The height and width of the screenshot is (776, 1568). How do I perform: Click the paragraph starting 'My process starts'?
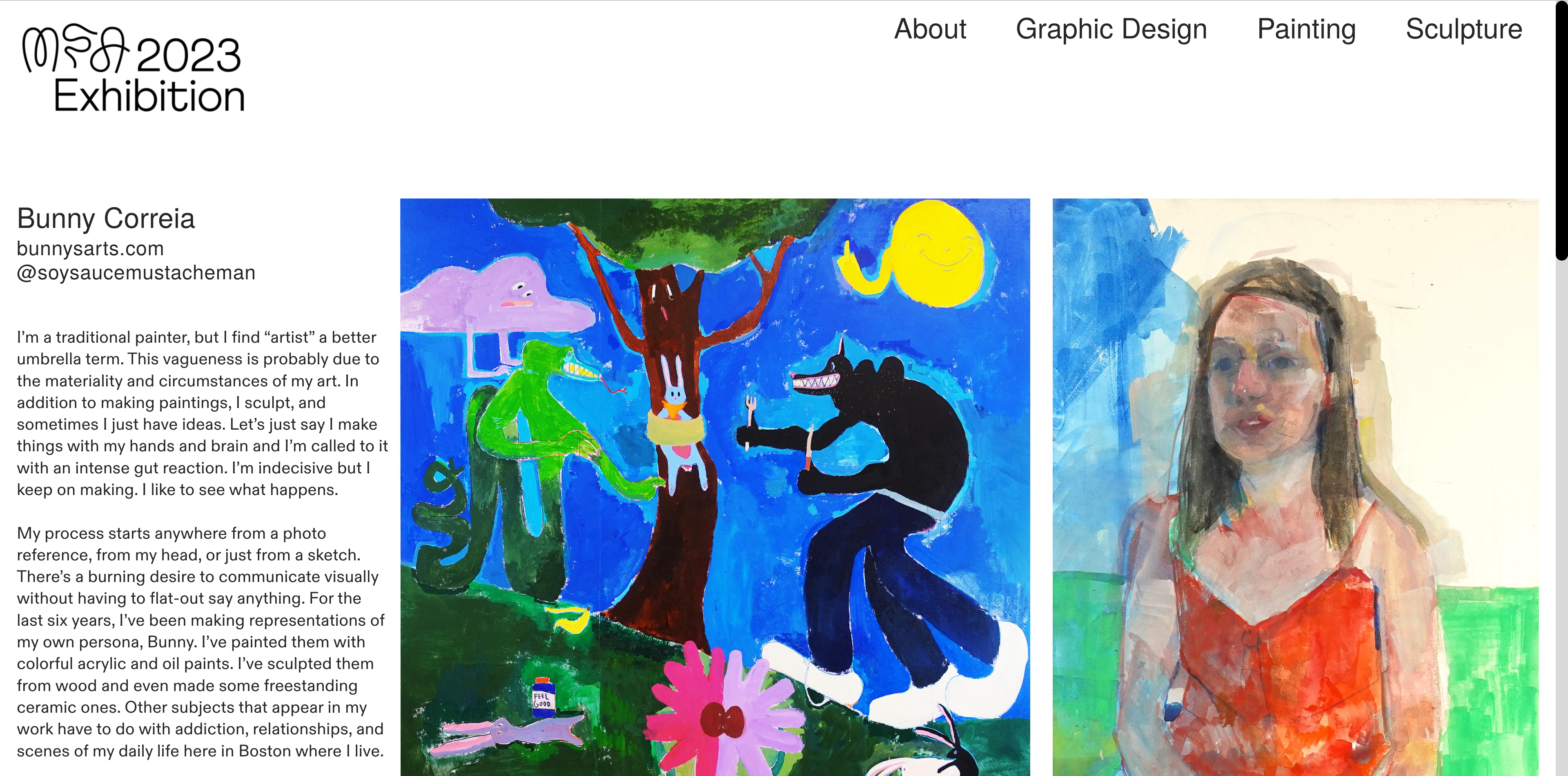coord(201,642)
